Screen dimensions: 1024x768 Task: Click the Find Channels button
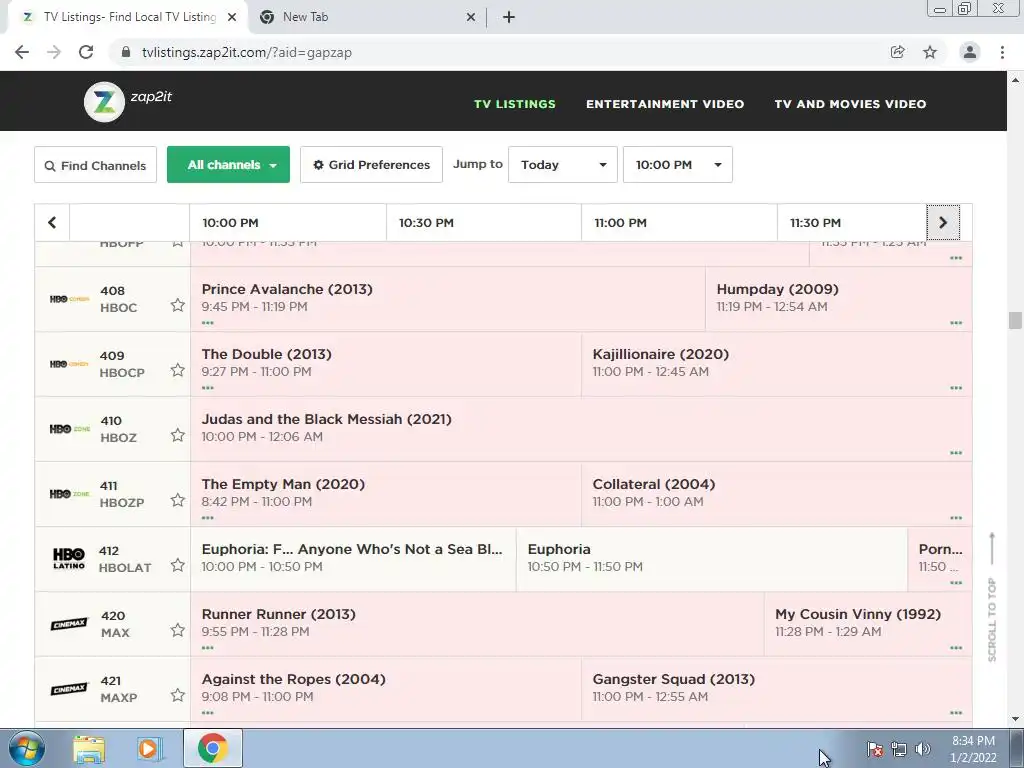[95, 165]
